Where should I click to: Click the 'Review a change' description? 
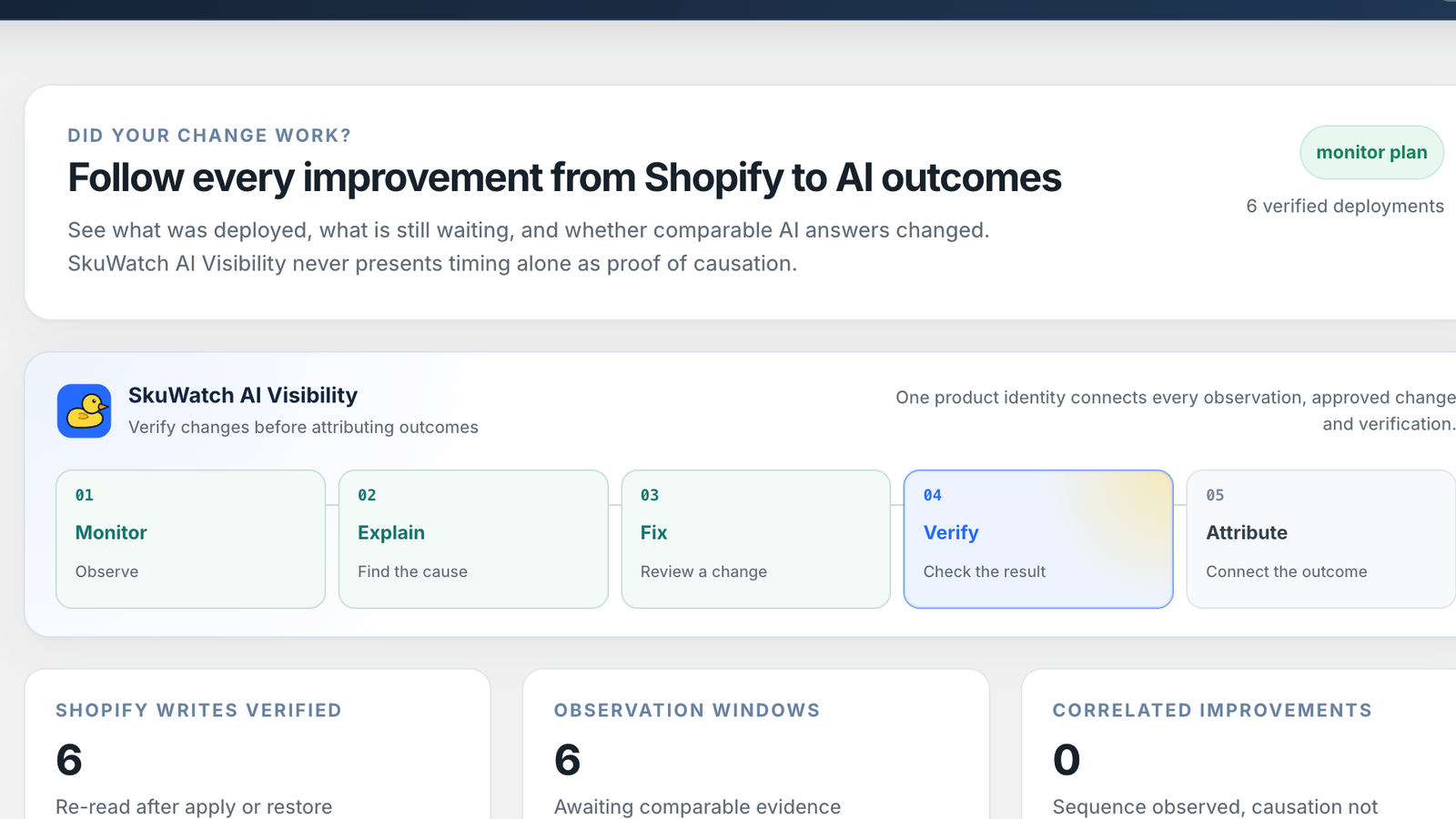pyautogui.click(x=703, y=571)
